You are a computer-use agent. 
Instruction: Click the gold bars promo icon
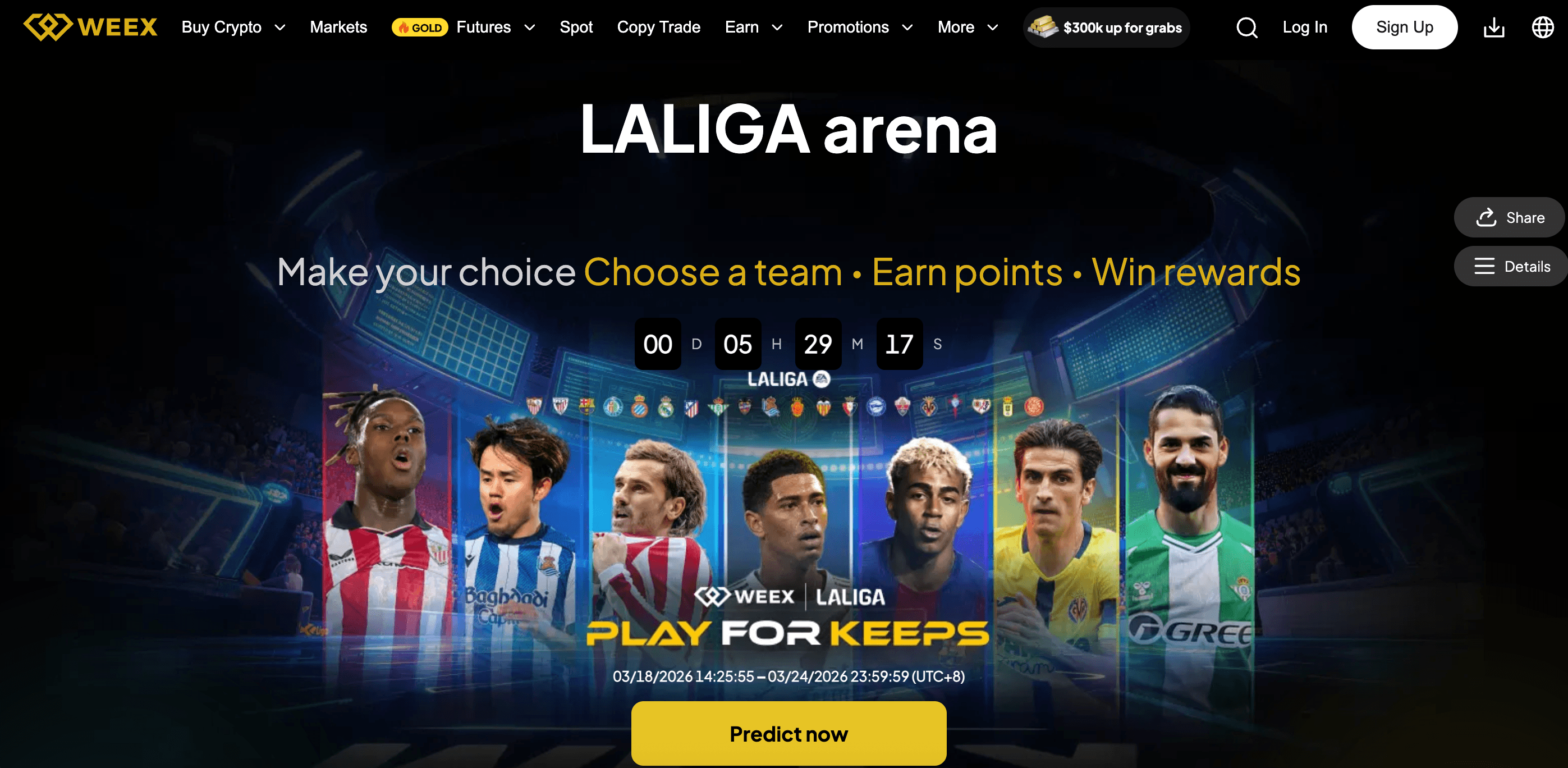point(1043,27)
